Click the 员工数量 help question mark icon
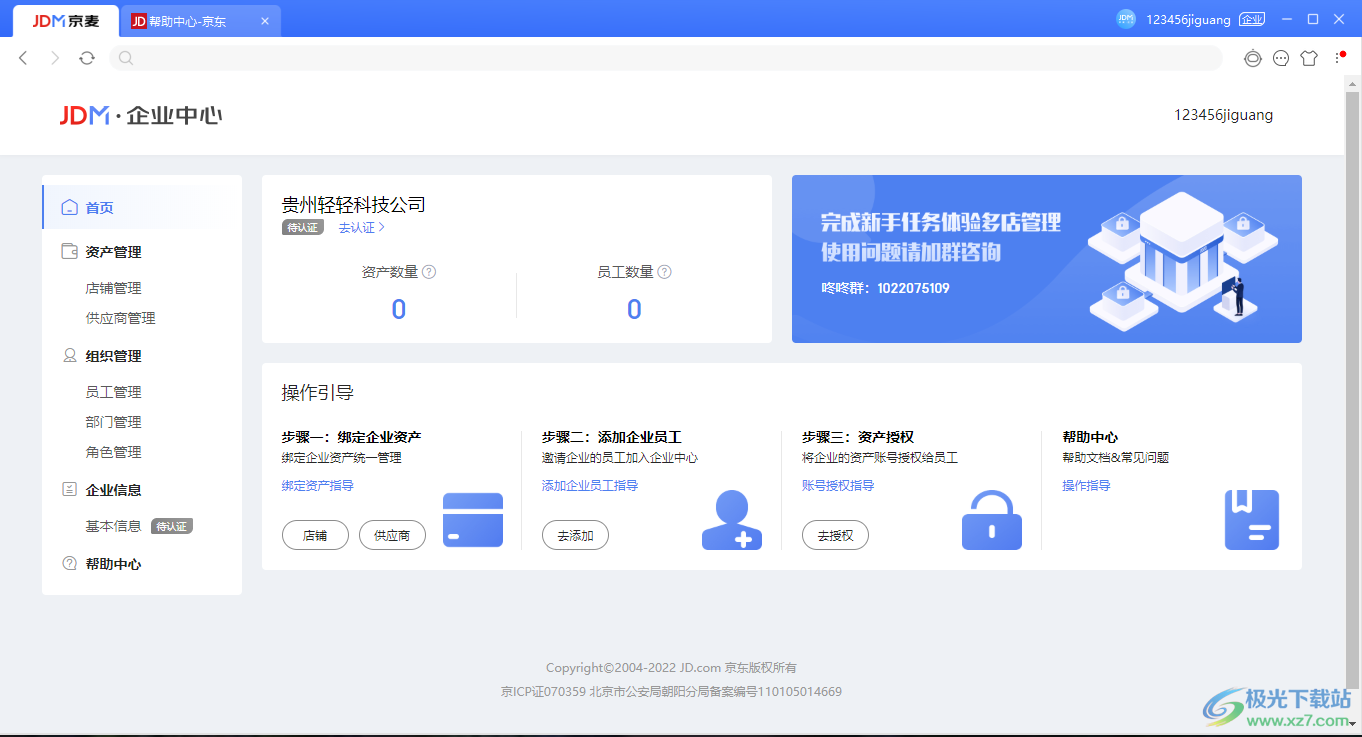This screenshot has width=1362, height=737. (x=665, y=272)
